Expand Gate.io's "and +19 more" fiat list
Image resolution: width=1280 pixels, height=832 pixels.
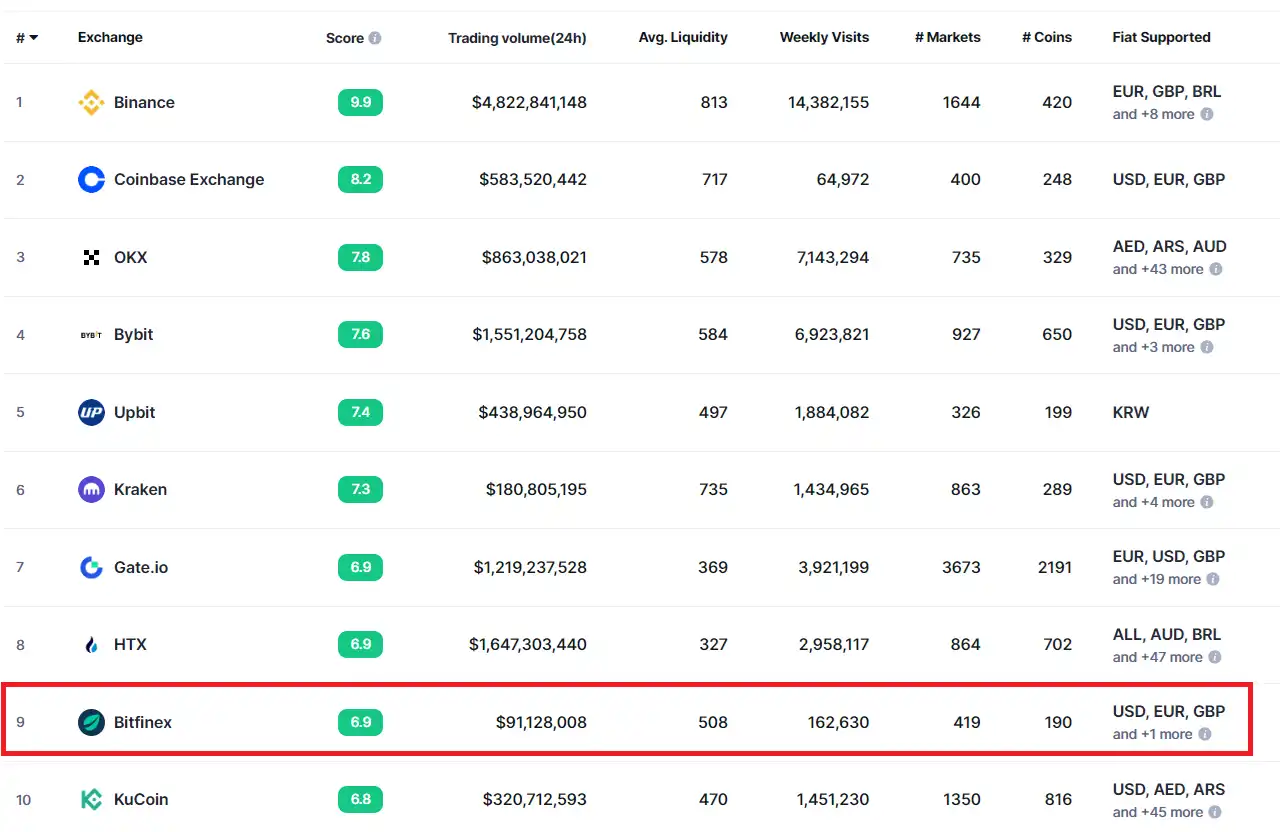pyautogui.click(x=1156, y=579)
